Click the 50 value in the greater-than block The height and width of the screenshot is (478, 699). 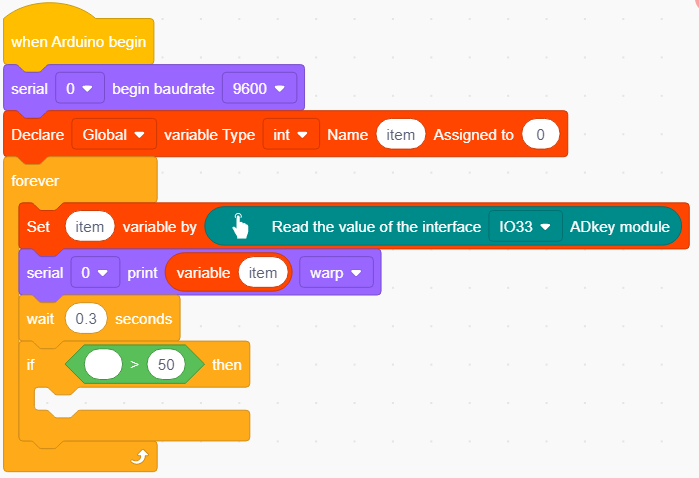pyautogui.click(x=166, y=364)
